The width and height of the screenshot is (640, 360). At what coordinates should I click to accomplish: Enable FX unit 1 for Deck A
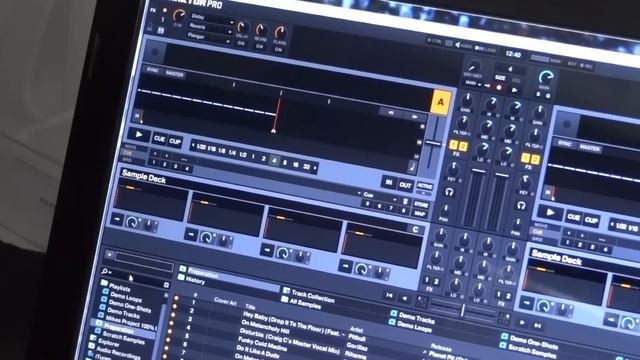(453, 144)
